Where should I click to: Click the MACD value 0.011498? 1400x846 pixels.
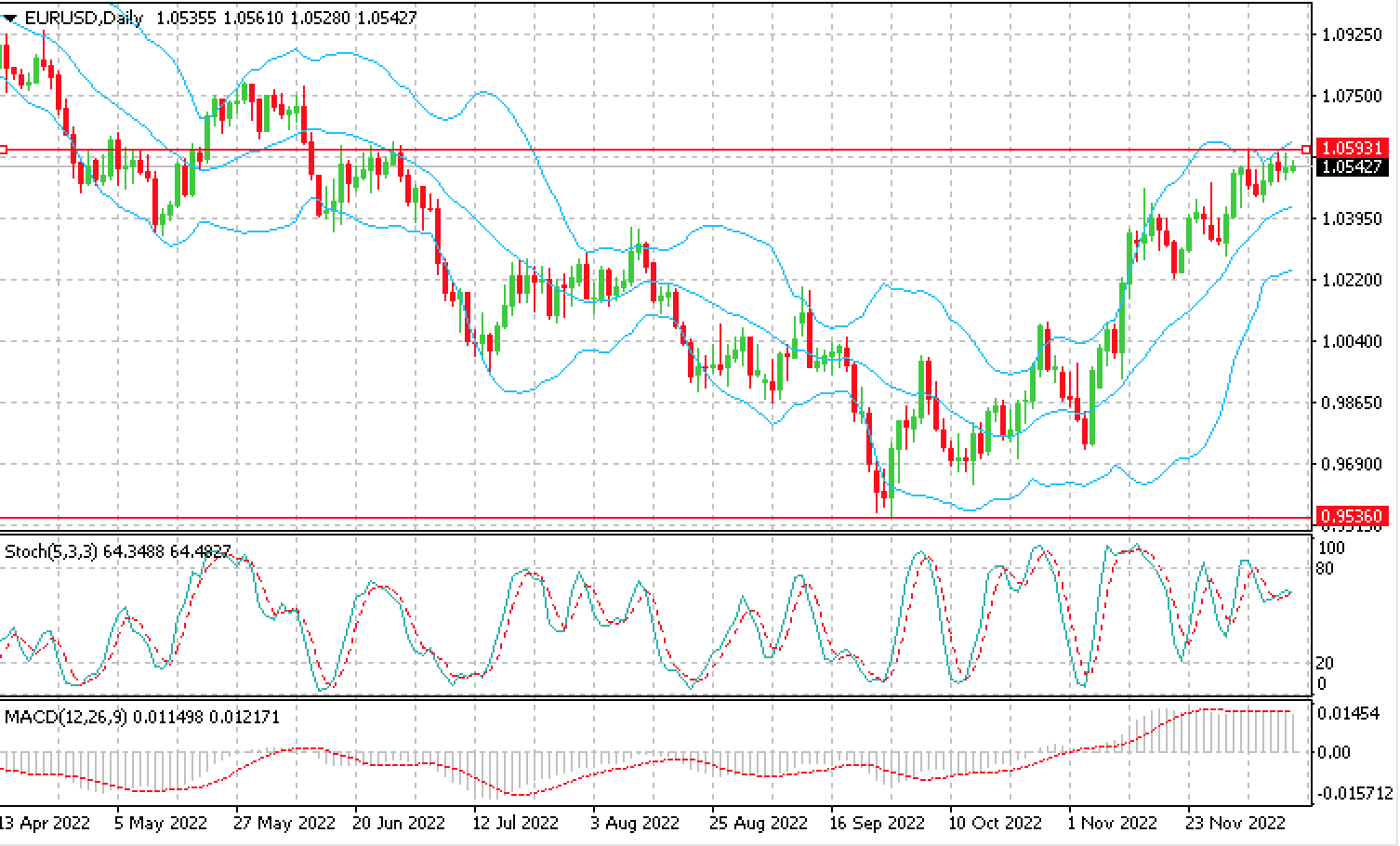169,717
